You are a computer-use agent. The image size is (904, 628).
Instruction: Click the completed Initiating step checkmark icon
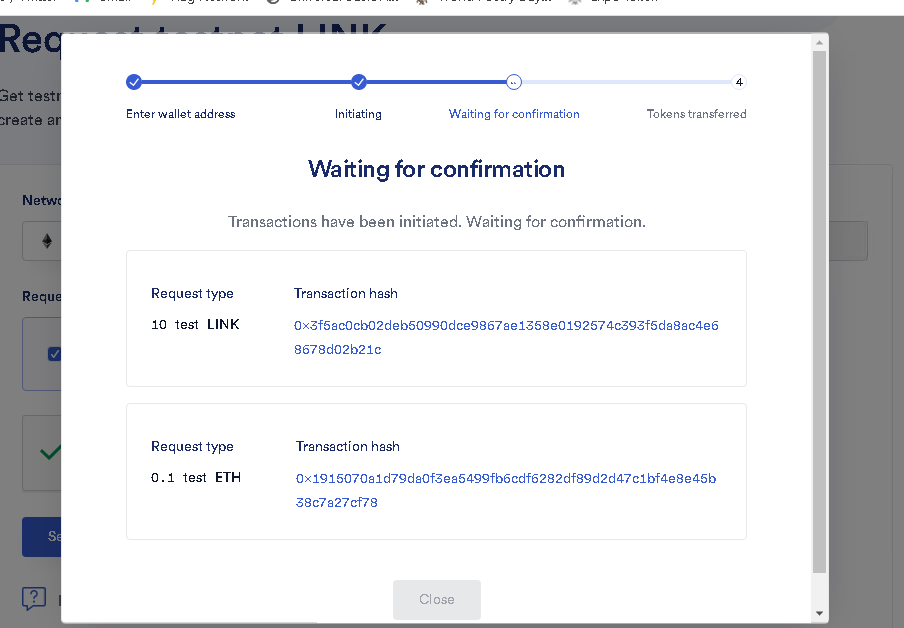[x=359, y=82]
